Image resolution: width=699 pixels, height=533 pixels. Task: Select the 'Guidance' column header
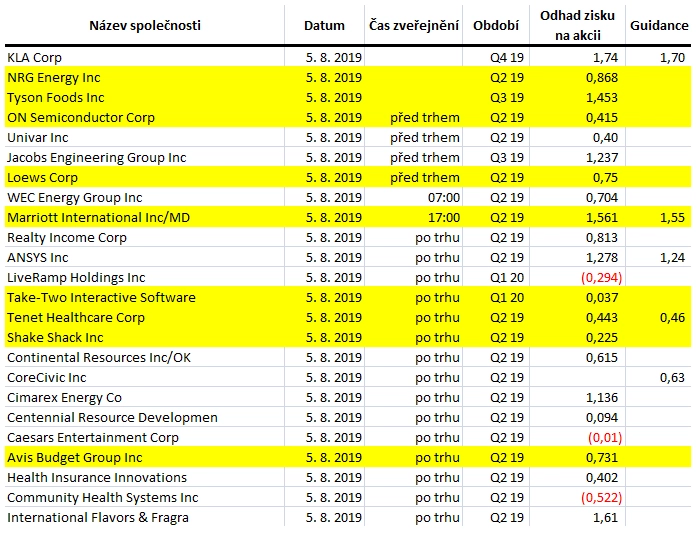point(659,25)
